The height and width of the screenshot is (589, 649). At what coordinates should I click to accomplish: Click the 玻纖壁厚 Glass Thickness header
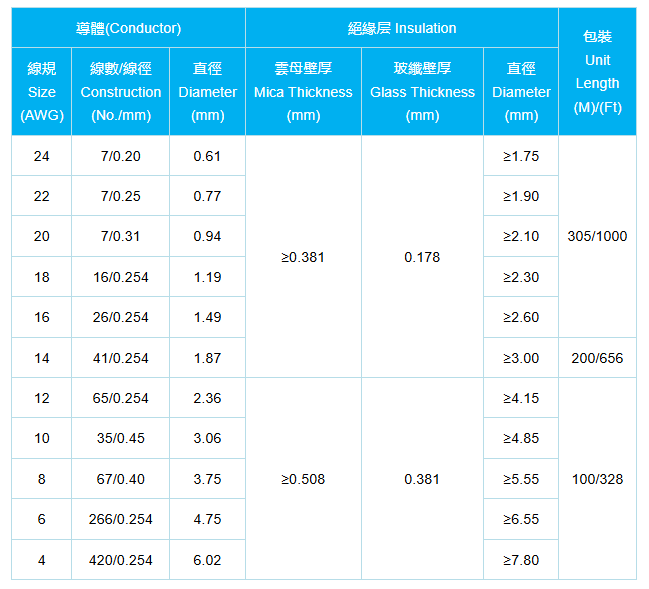pos(422,92)
